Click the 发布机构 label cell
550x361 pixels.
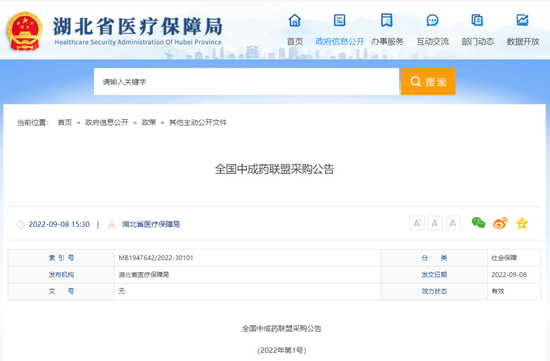pyautogui.click(x=61, y=275)
